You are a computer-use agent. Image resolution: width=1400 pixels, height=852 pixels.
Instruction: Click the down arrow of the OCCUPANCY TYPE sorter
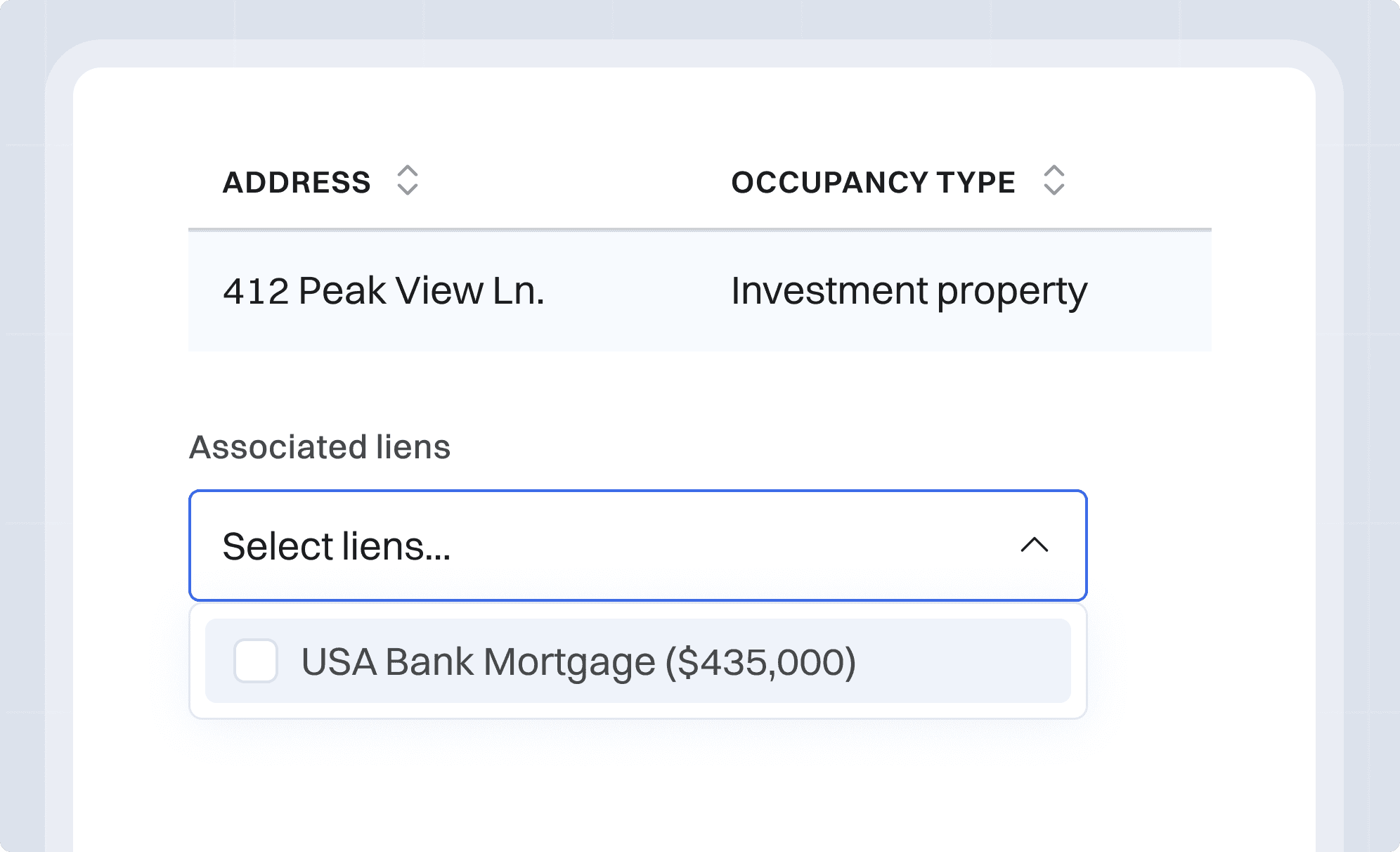(1053, 191)
